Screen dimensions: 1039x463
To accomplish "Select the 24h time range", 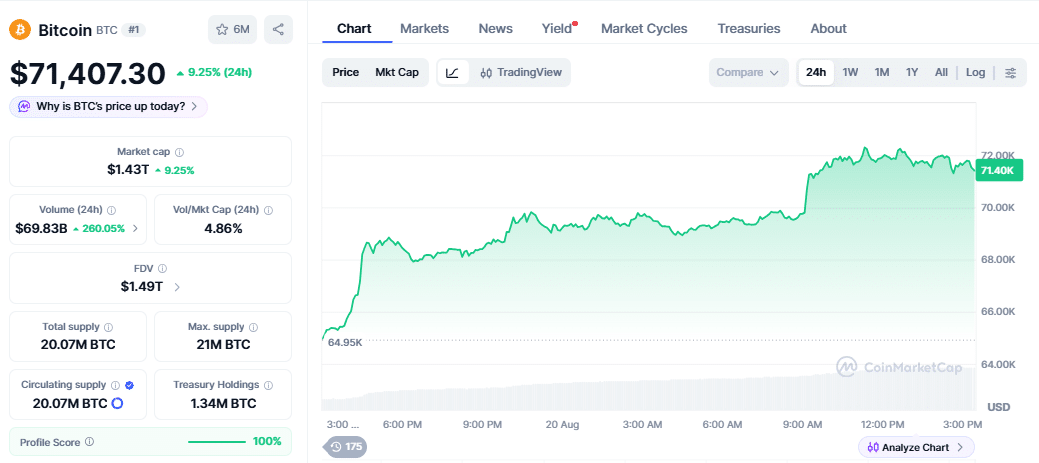I will [x=816, y=72].
